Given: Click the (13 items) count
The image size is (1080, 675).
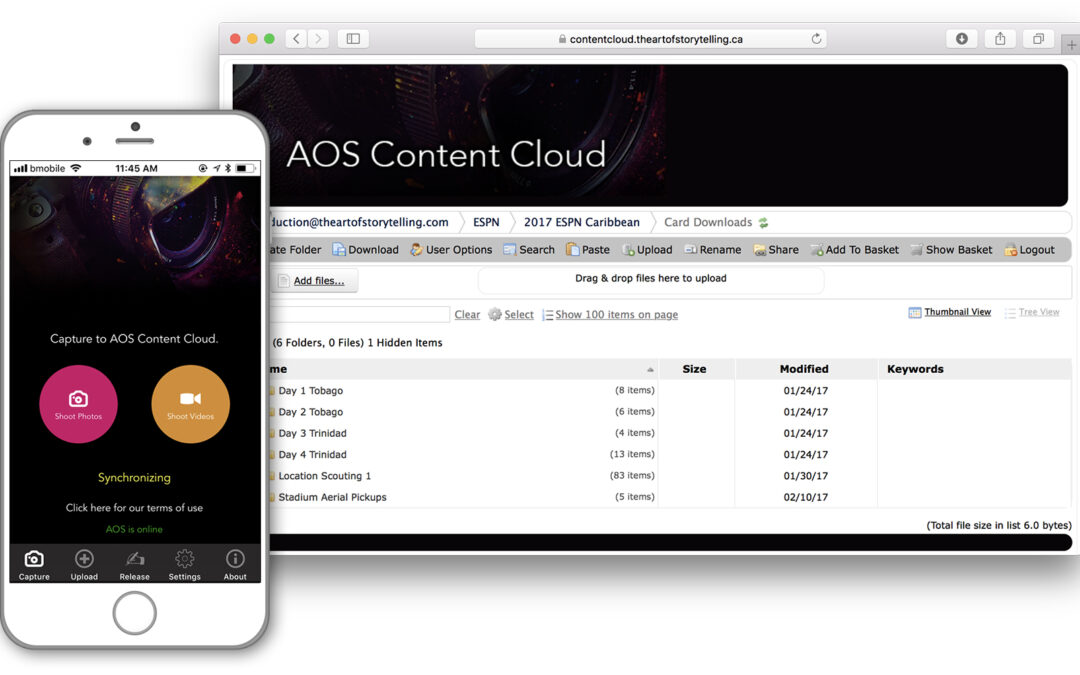Looking at the screenshot, I should [632, 454].
